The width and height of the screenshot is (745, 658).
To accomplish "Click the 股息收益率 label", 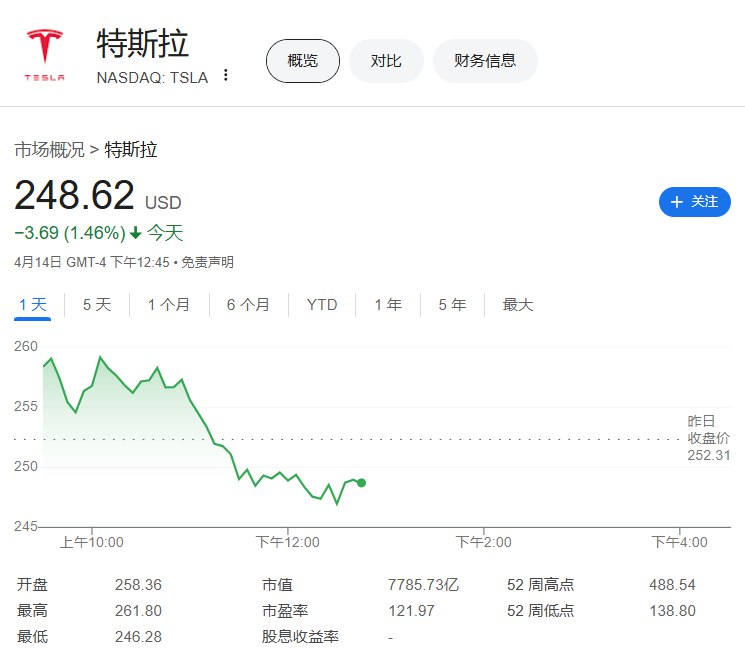I will pyautogui.click(x=300, y=637).
